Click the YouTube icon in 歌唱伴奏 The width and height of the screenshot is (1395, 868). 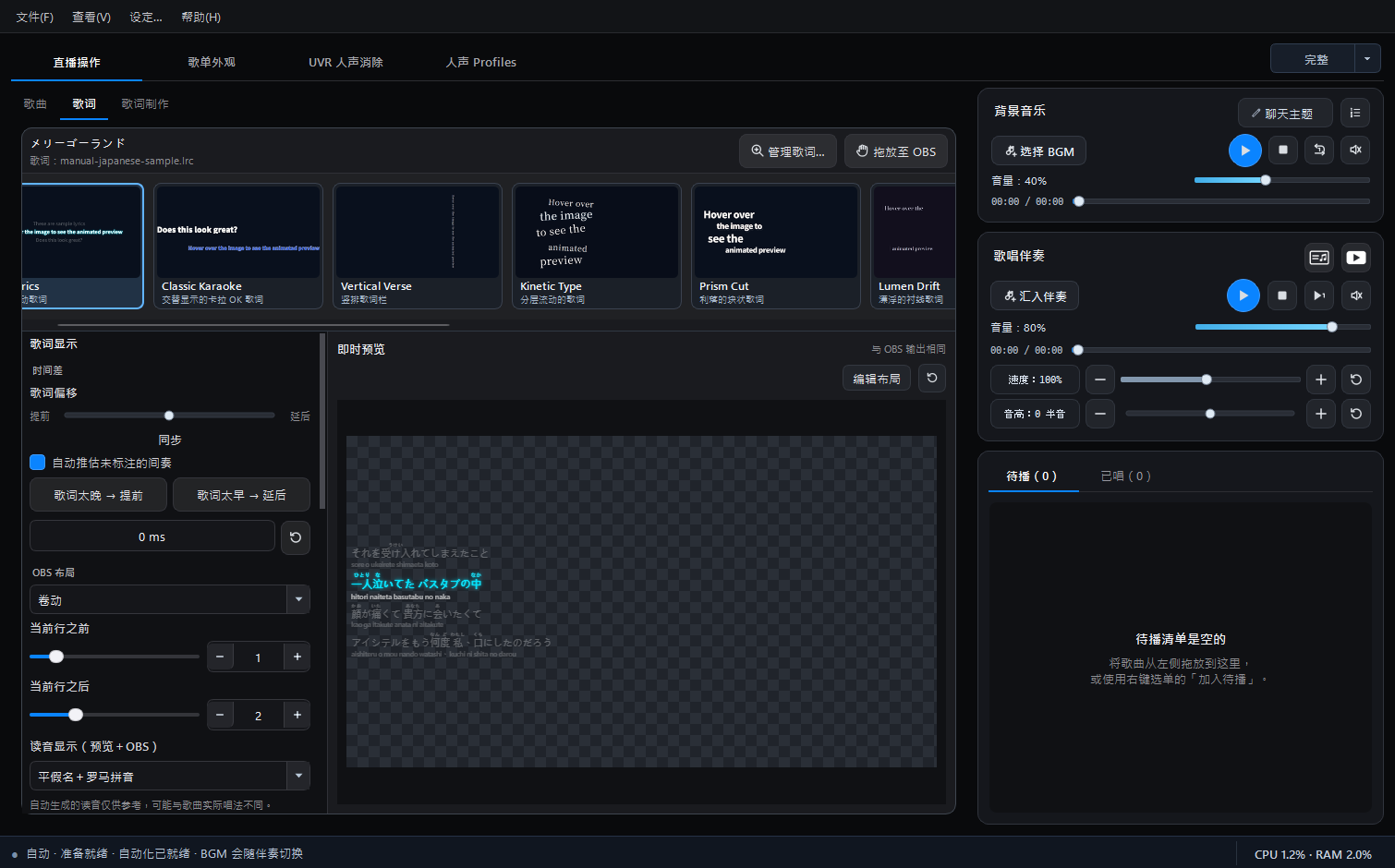click(1355, 258)
